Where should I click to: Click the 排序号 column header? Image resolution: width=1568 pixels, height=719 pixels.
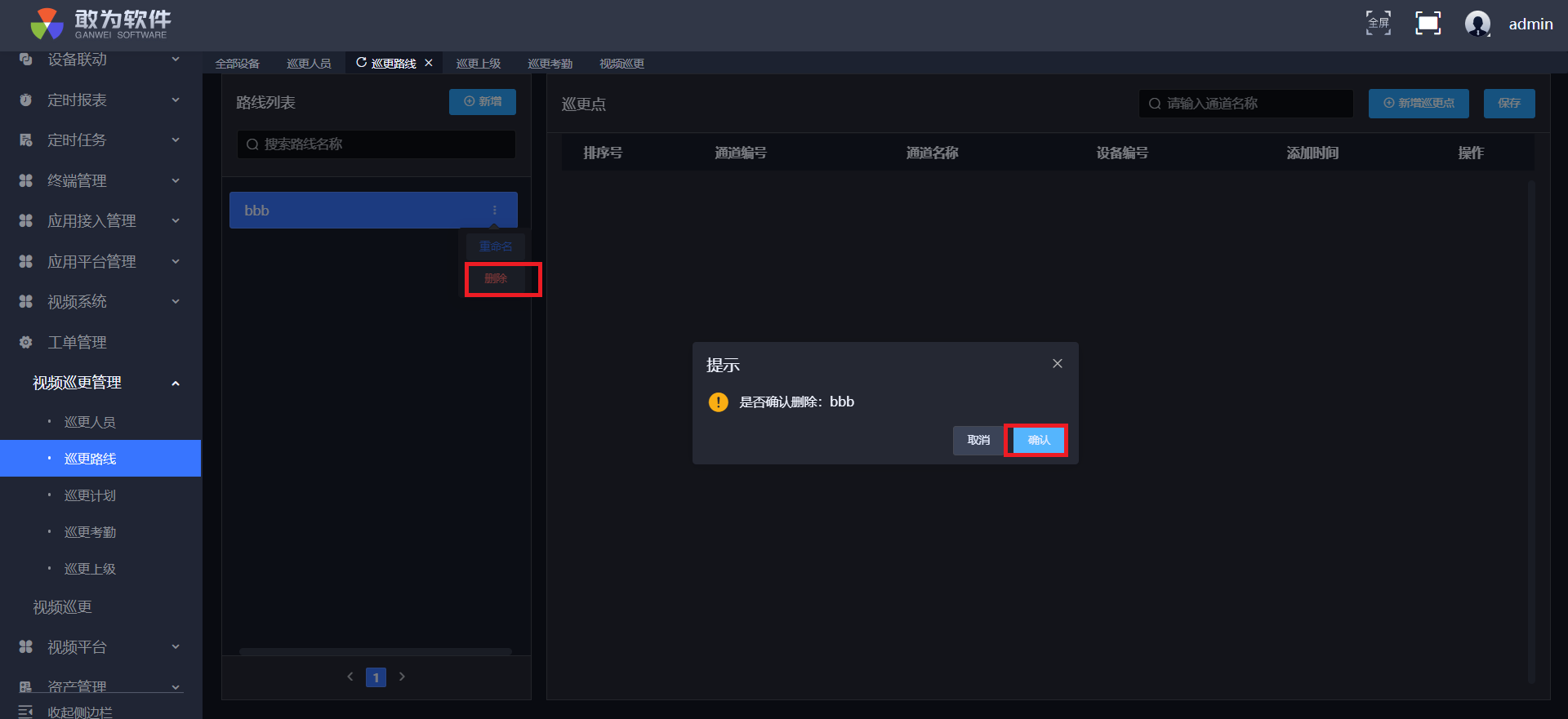(x=603, y=153)
